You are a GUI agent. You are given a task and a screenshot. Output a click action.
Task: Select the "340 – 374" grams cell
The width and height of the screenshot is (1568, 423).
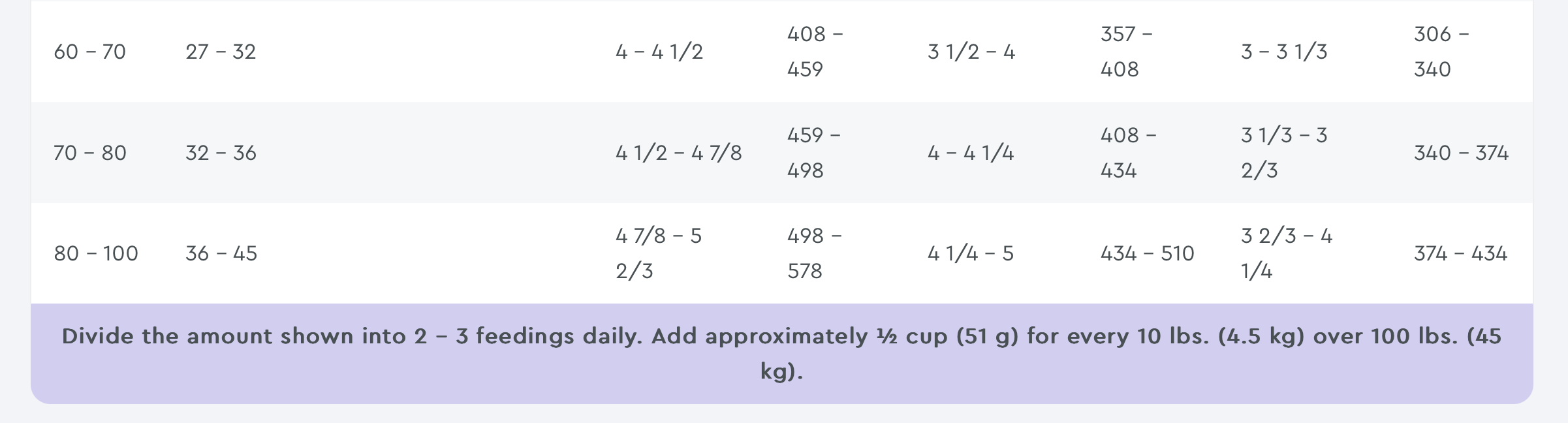coord(1461,153)
